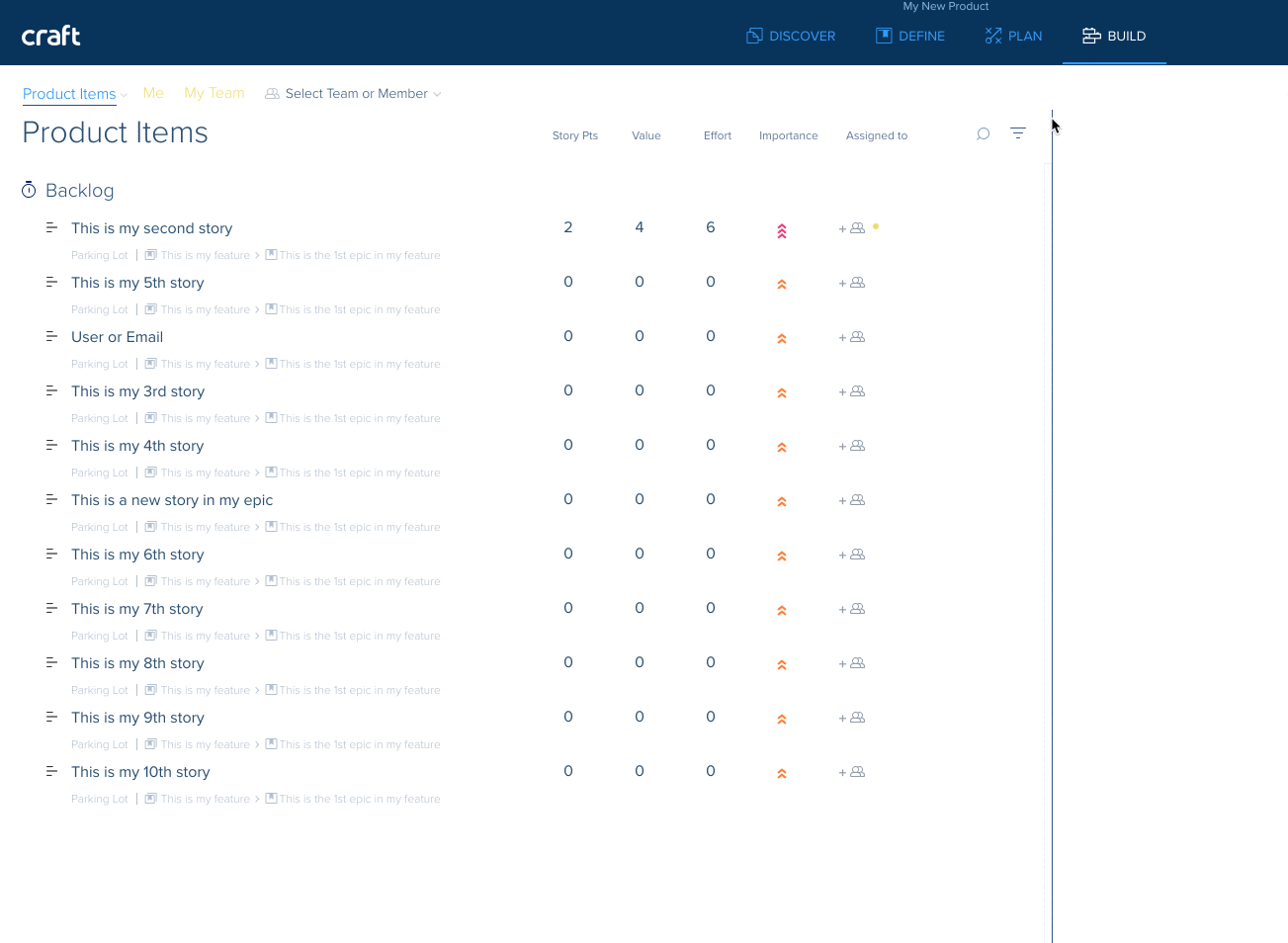Open the Select Team or Member dropdown
The height and width of the screenshot is (943, 1288).
[x=354, y=94]
